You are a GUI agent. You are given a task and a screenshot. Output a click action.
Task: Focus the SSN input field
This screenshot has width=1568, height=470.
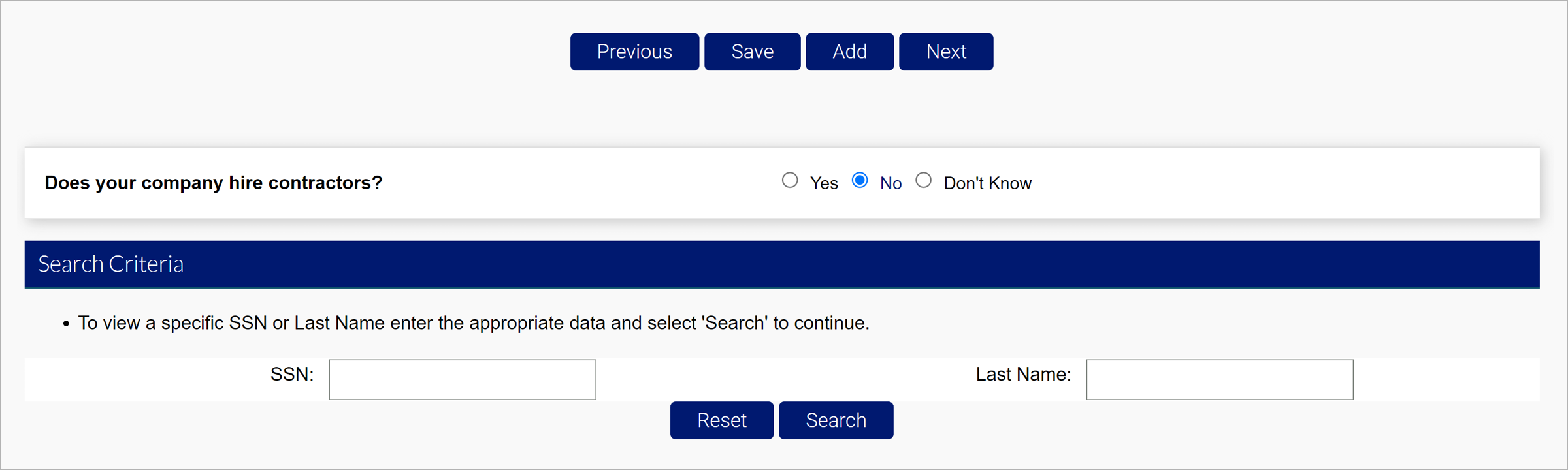coord(463,379)
